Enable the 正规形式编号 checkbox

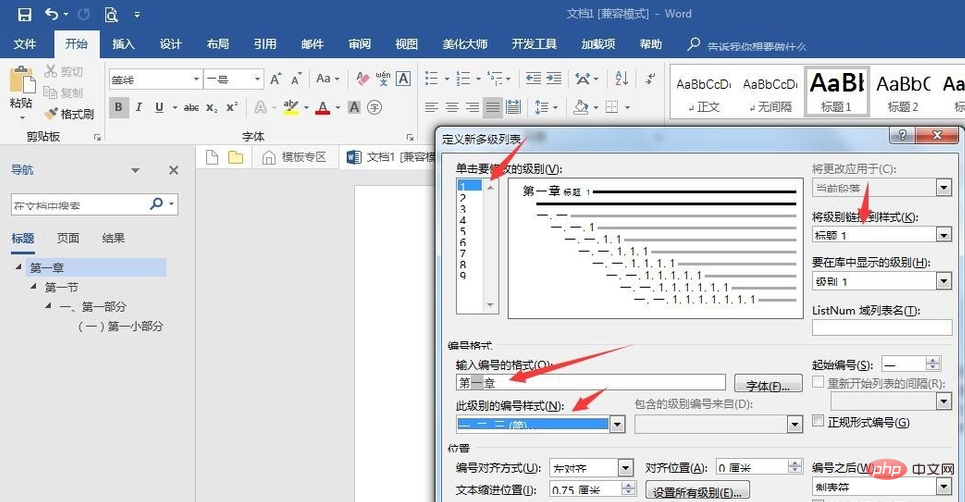pos(819,422)
